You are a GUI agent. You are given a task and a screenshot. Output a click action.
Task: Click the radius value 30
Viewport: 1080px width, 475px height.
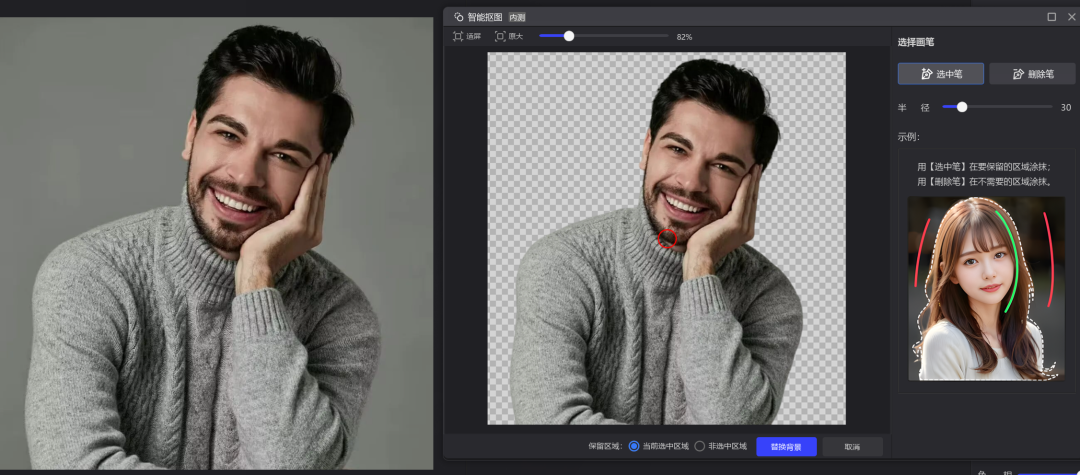(x=1065, y=107)
